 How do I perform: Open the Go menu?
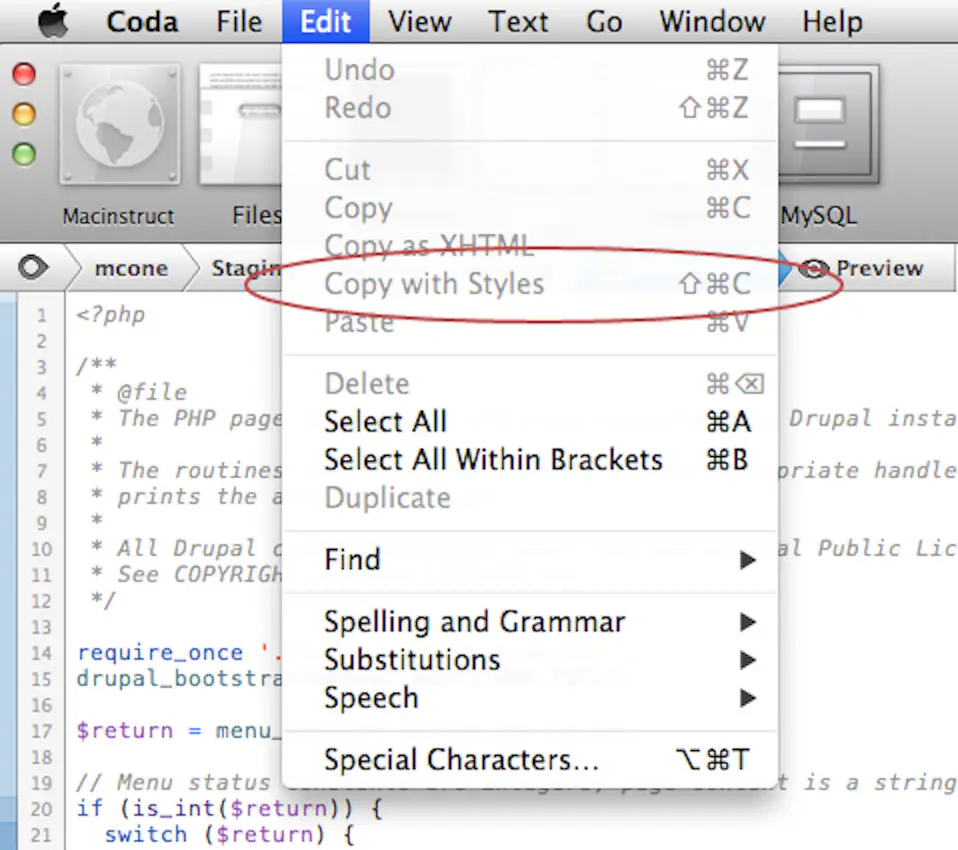click(604, 21)
